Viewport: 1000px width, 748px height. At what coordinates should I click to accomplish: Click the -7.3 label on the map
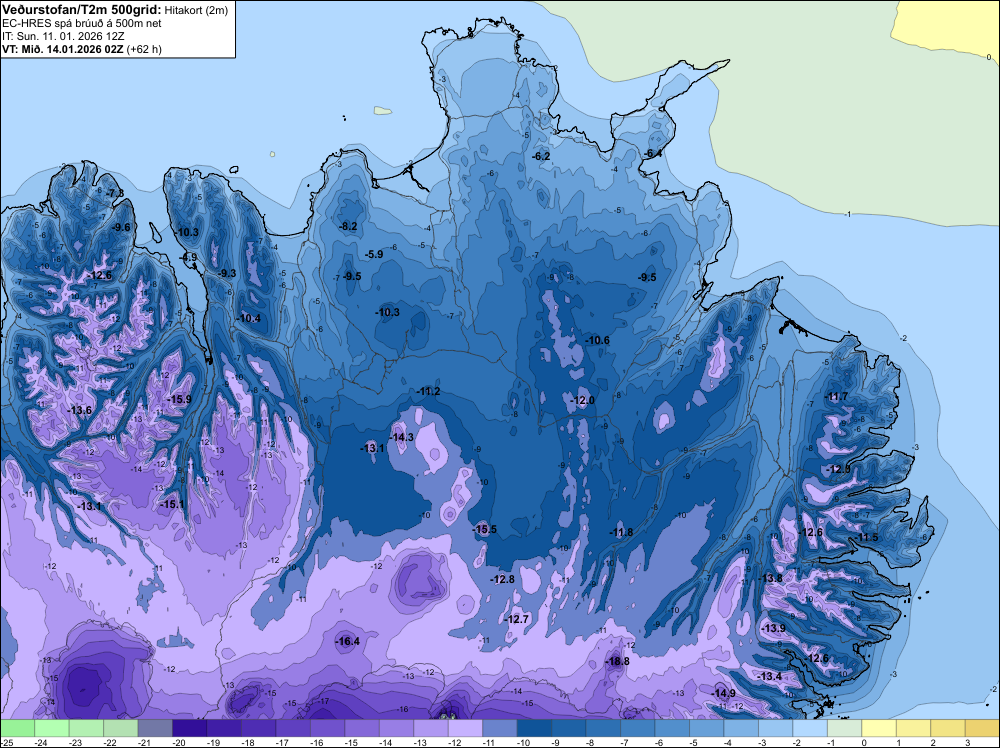click(115, 193)
